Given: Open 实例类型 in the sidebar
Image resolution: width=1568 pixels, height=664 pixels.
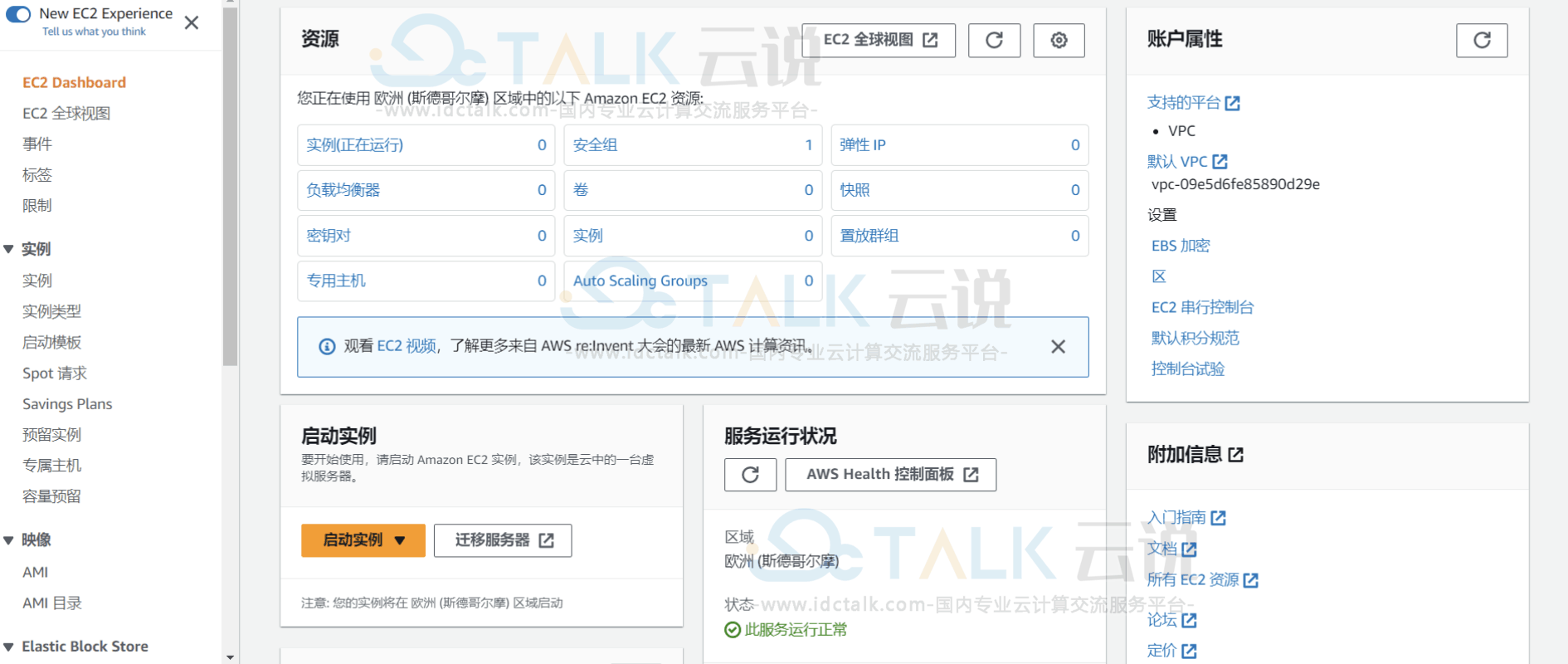Looking at the screenshot, I should (51, 311).
